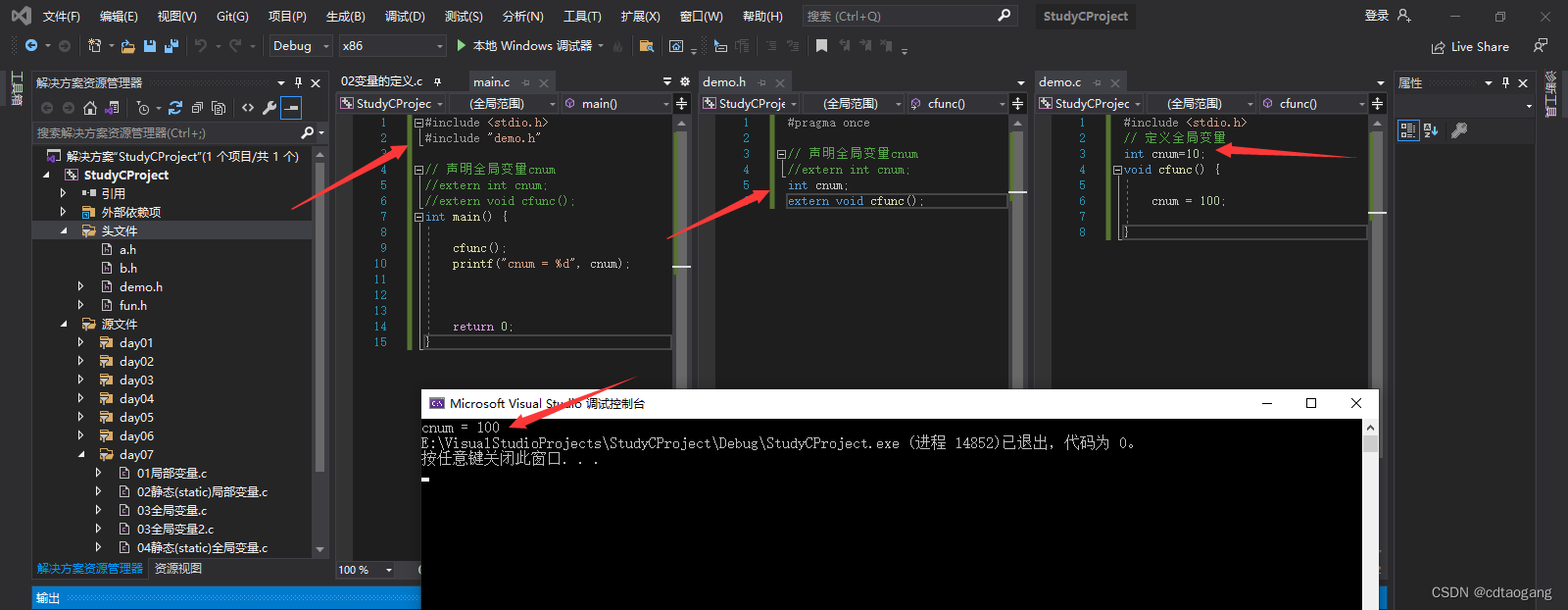This screenshot has width=1568, height=610.
Task: Toggle pin on the demo.c tab
Action: click(x=1098, y=82)
